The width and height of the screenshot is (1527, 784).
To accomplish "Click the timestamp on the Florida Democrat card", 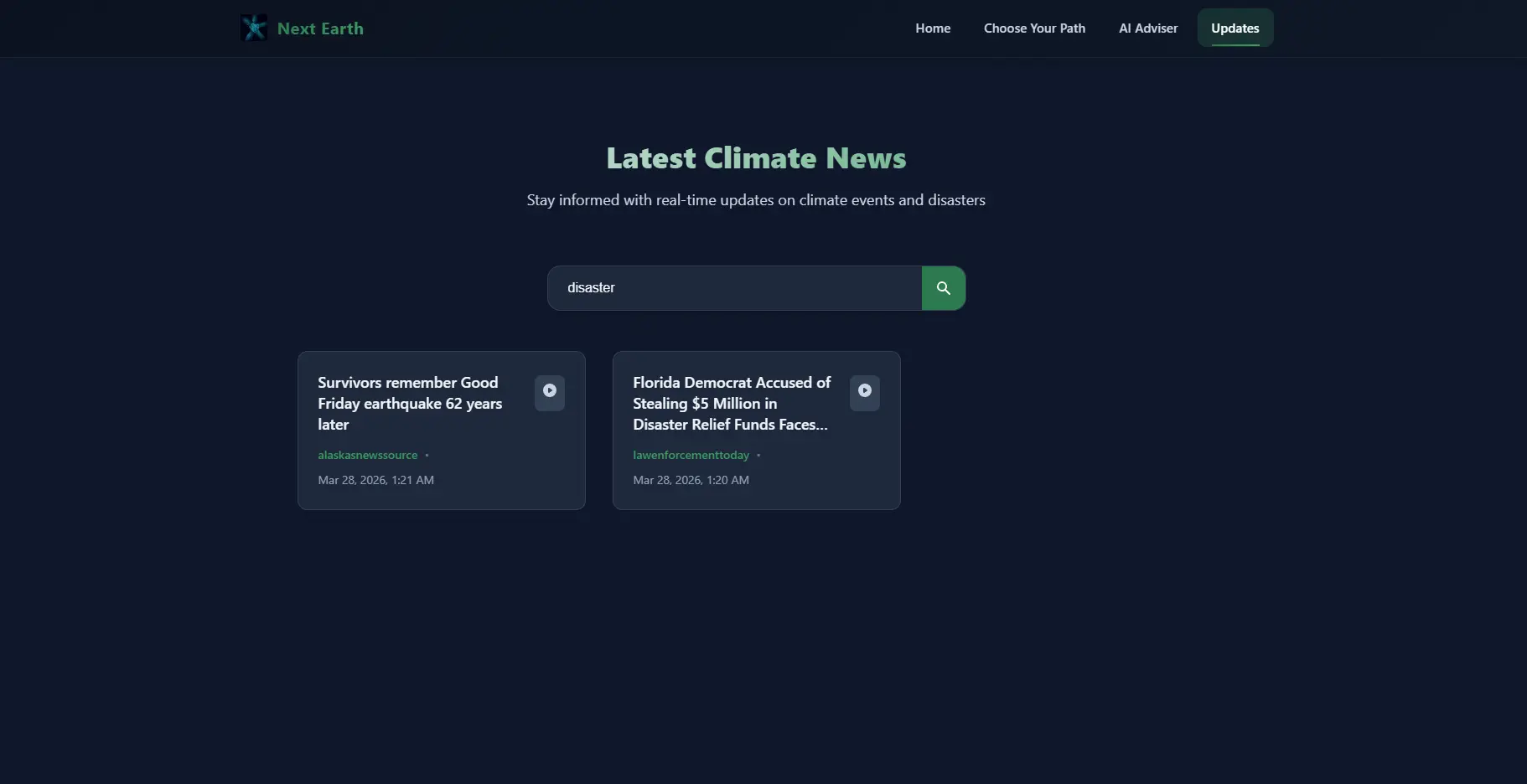I will coord(691,479).
